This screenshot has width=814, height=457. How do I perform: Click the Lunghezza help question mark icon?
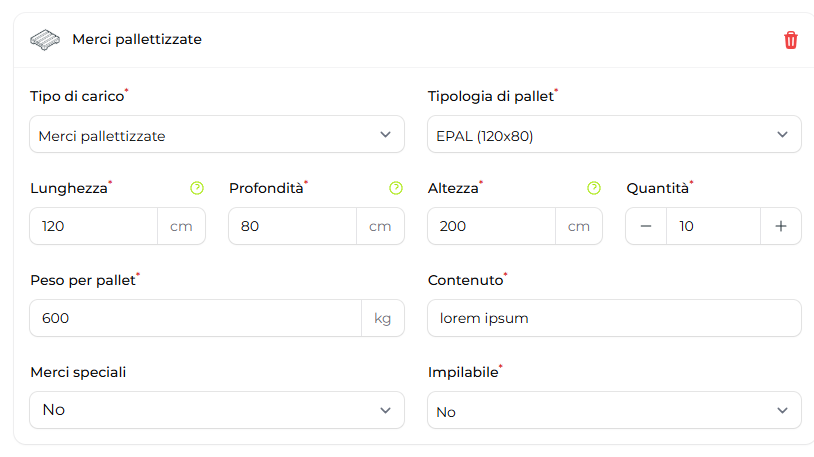[x=197, y=188]
